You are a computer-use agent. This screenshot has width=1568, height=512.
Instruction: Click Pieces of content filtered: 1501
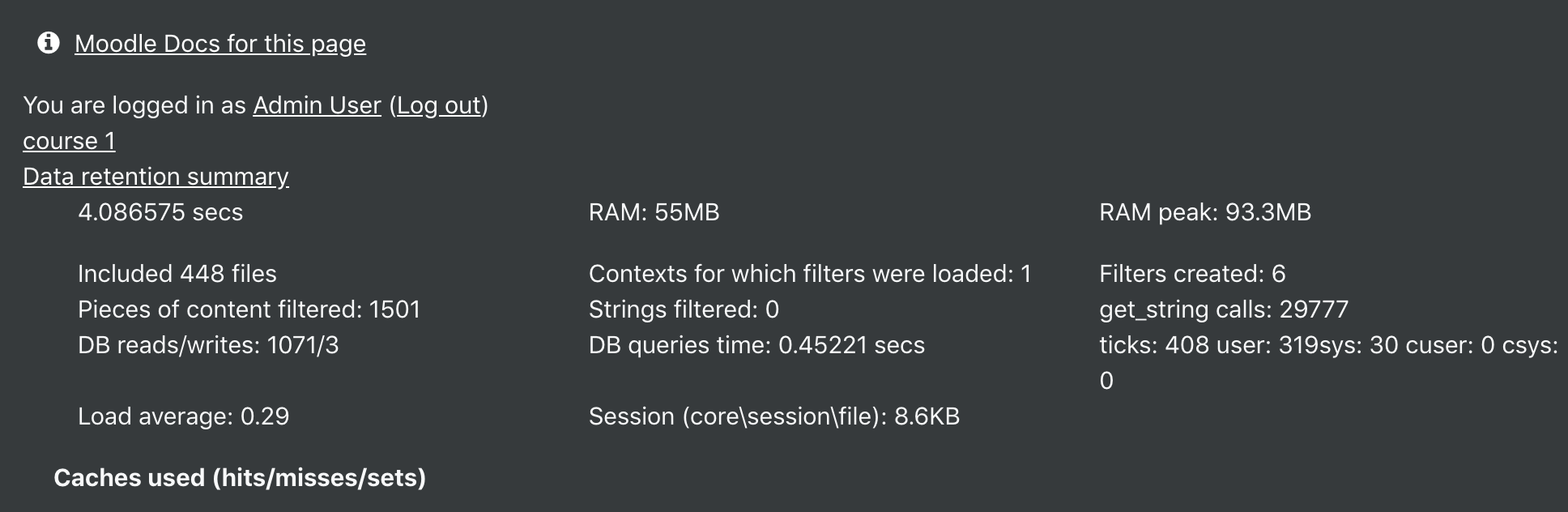[249, 309]
